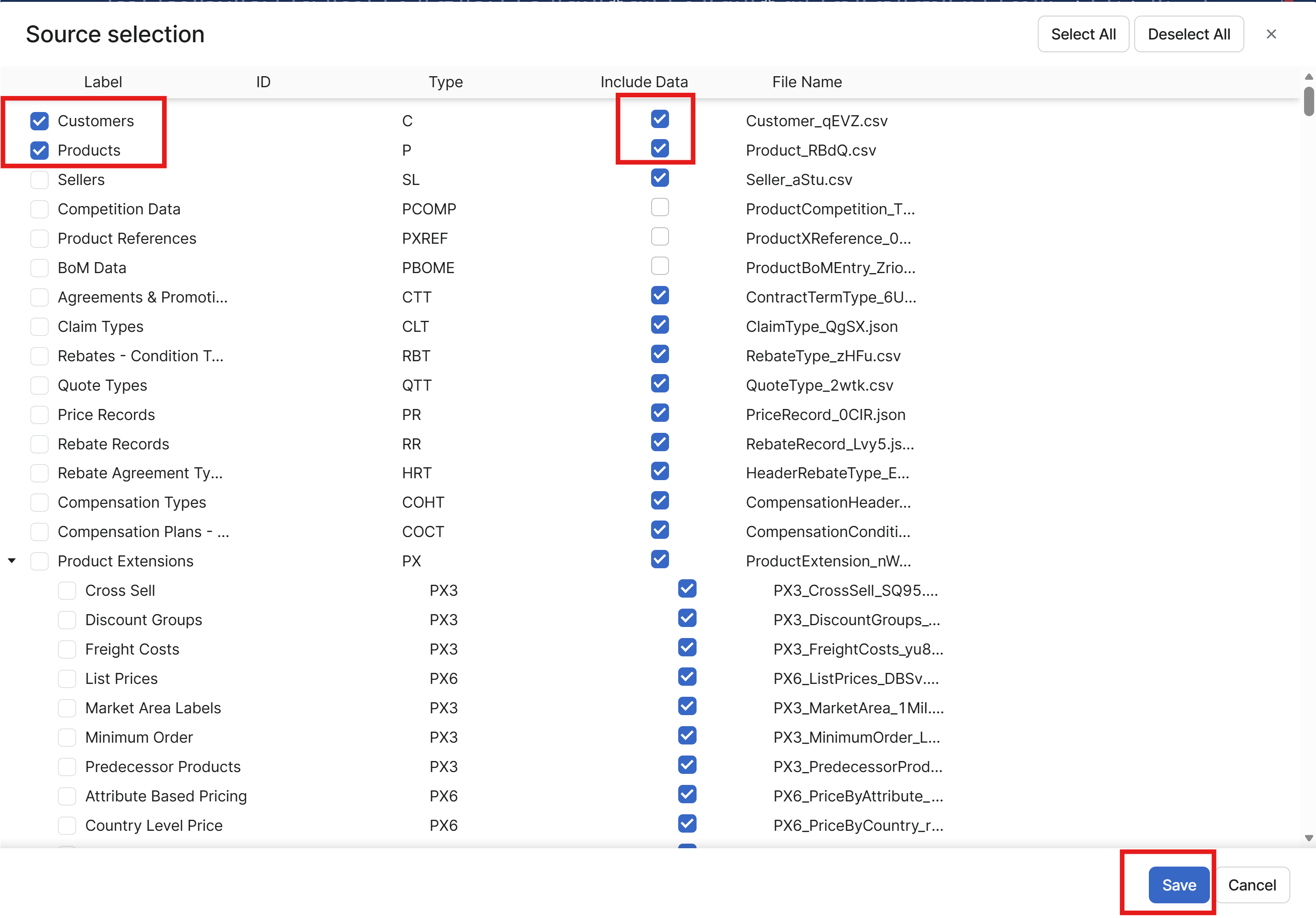Disable Include Data for Freight Costs
Image resolution: width=1316 pixels, height=918 pixels.
click(686, 648)
